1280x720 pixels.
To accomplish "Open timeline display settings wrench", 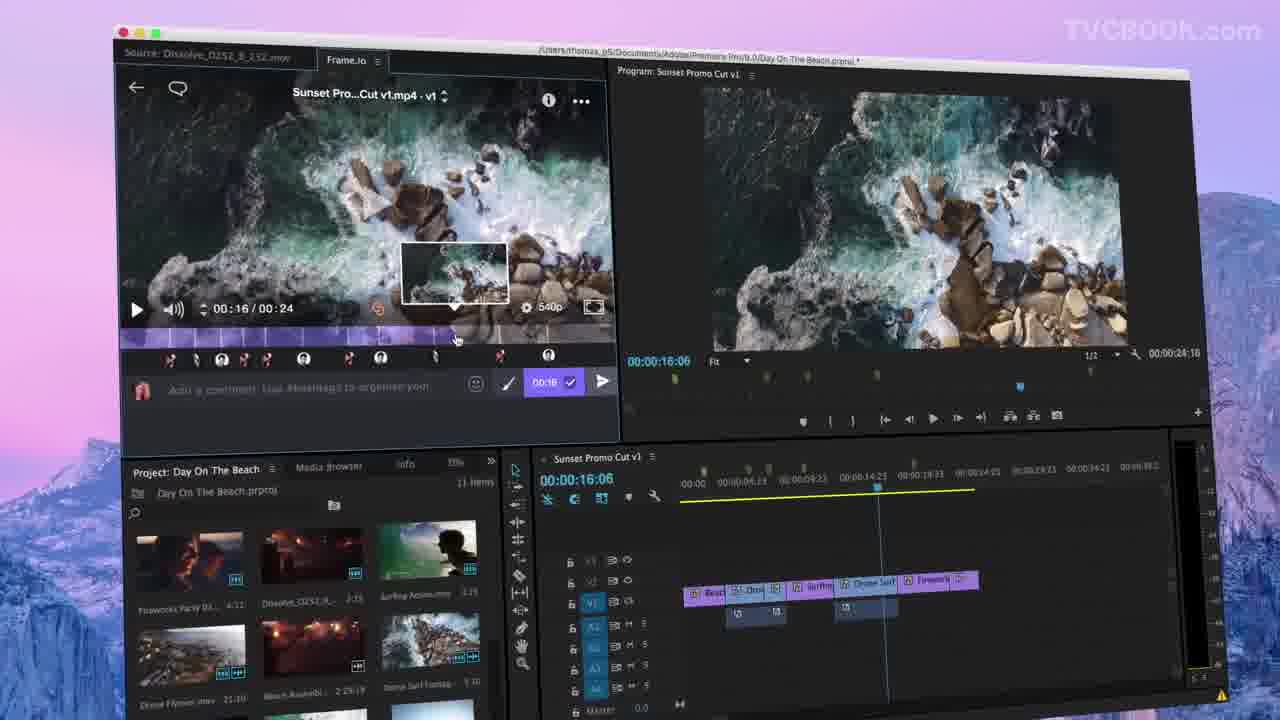I will 654,496.
